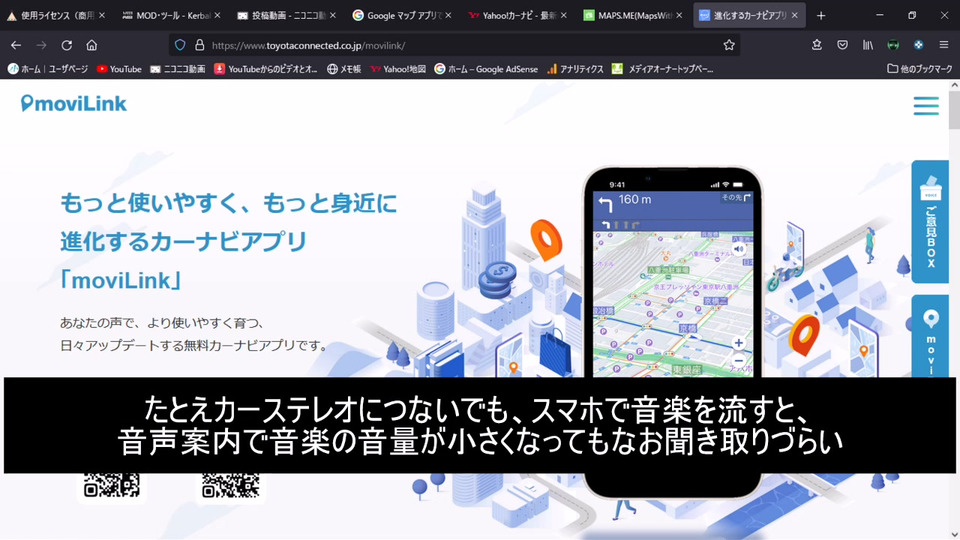Screen dimensions: 960x540
Task: Open the Firefox application menu
Action: pyautogui.click(x=943, y=45)
